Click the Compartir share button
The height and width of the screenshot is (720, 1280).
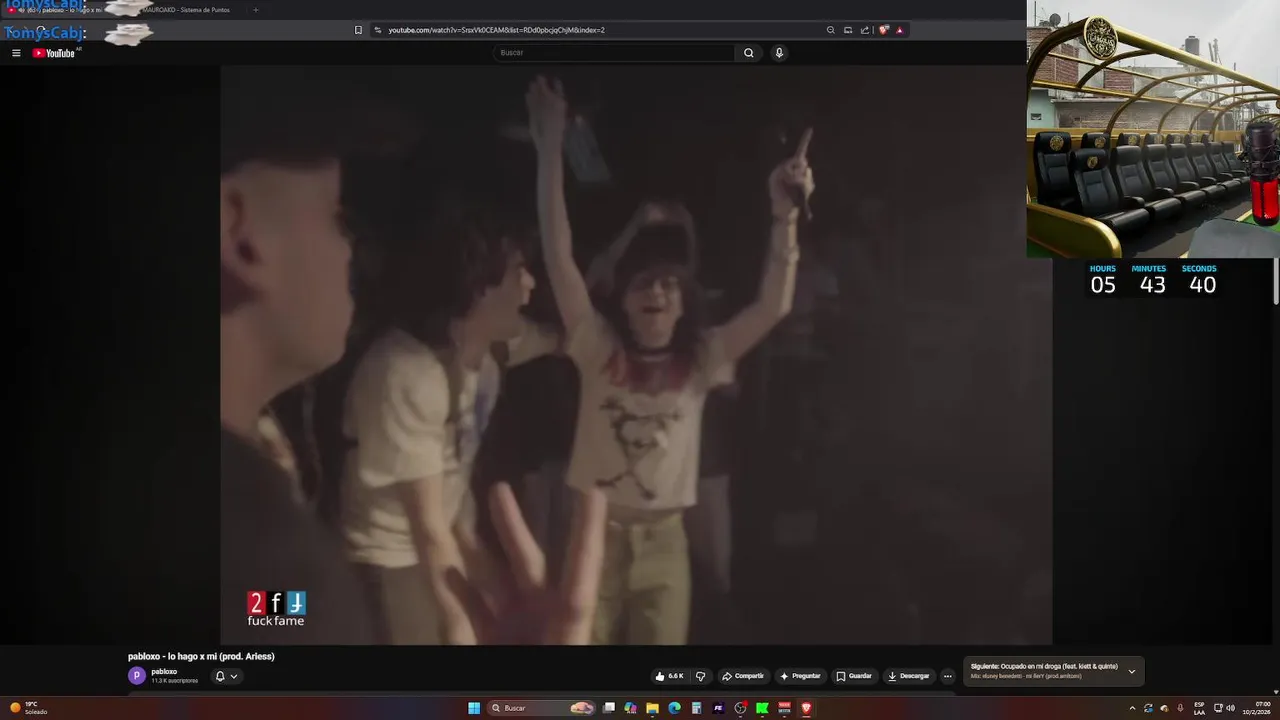coord(743,676)
